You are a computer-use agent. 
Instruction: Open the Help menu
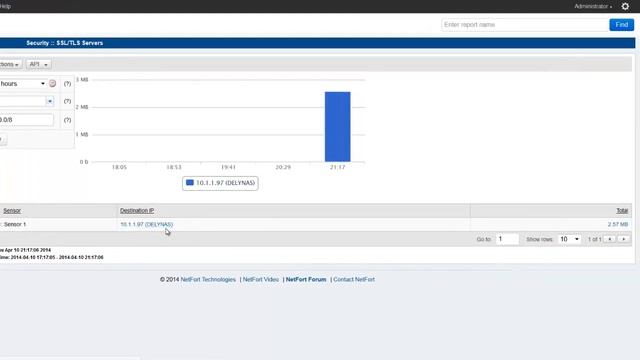[x=5, y=6]
